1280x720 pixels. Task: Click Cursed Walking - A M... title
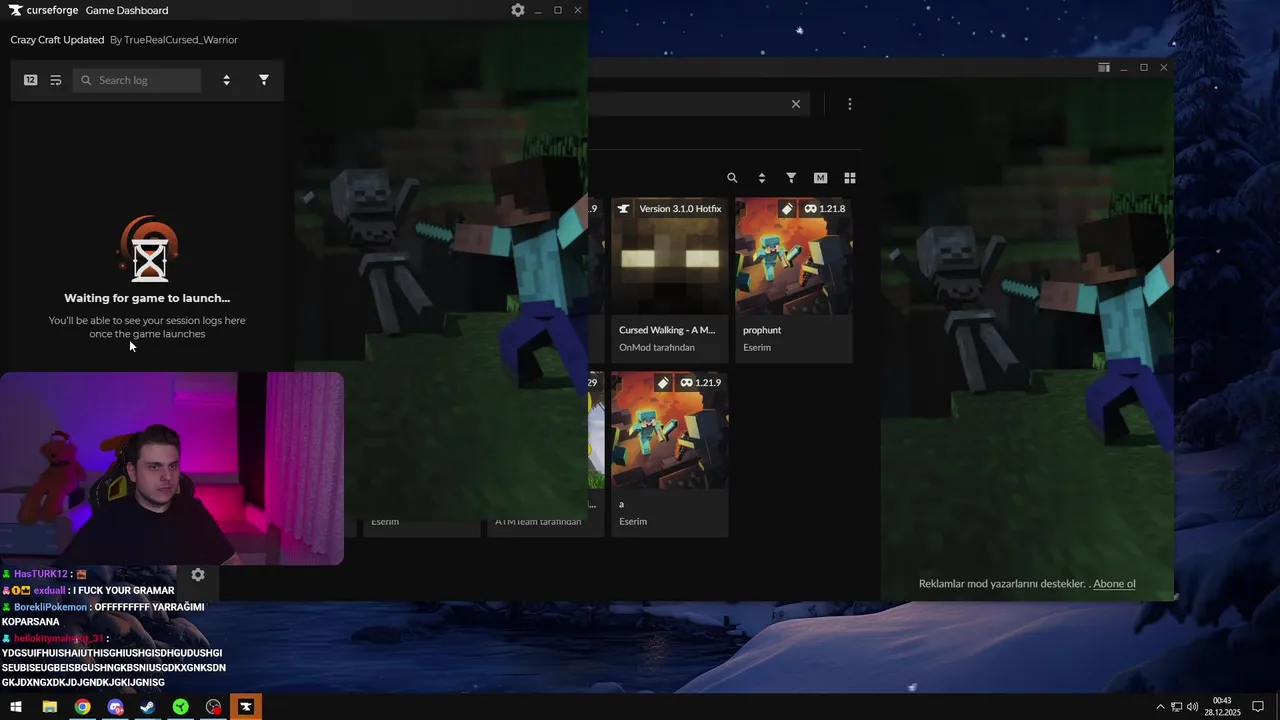(667, 330)
